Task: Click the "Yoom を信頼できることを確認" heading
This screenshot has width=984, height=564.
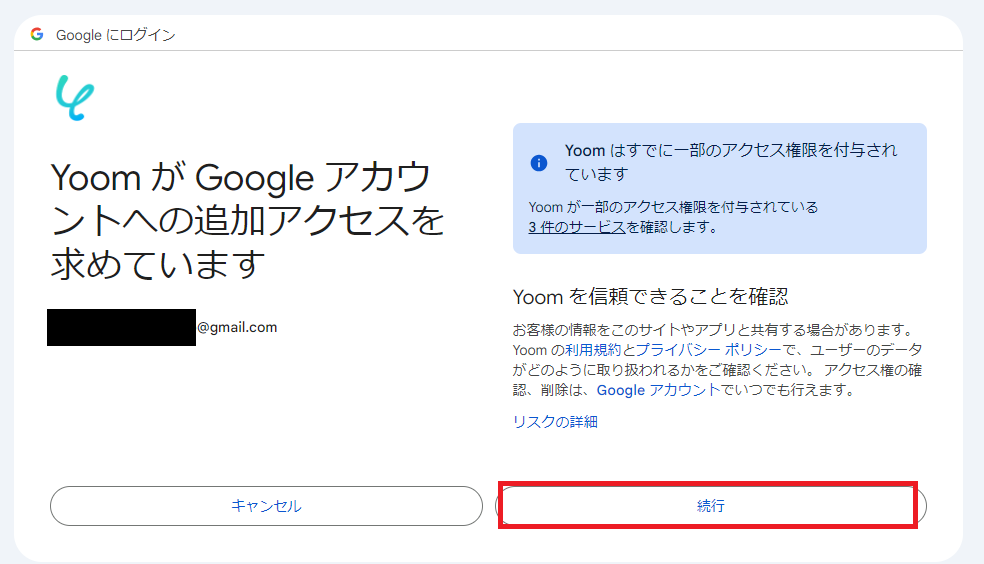Action: click(650, 297)
